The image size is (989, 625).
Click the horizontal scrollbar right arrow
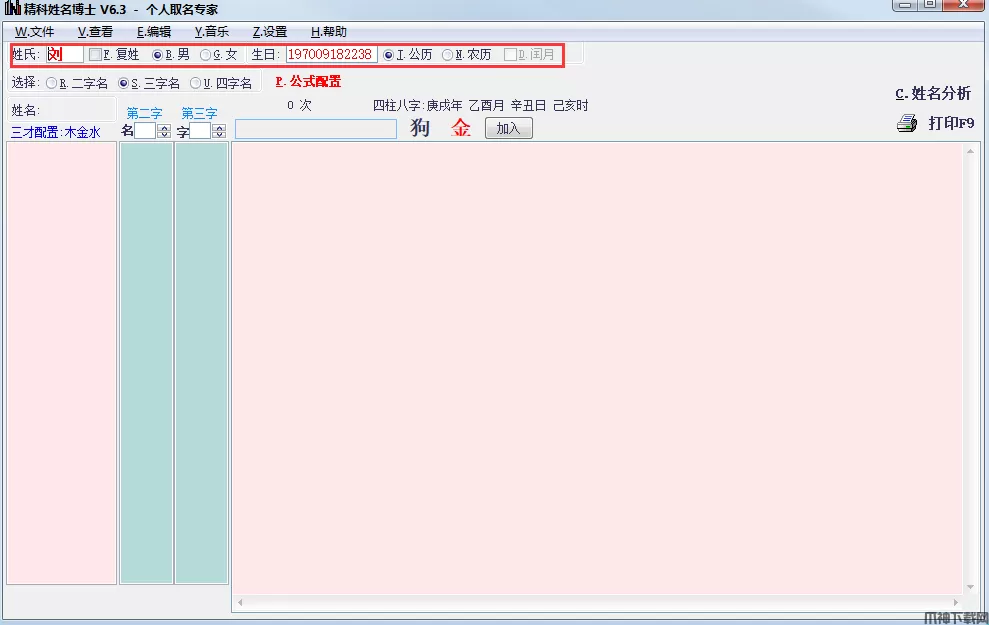point(956,602)
